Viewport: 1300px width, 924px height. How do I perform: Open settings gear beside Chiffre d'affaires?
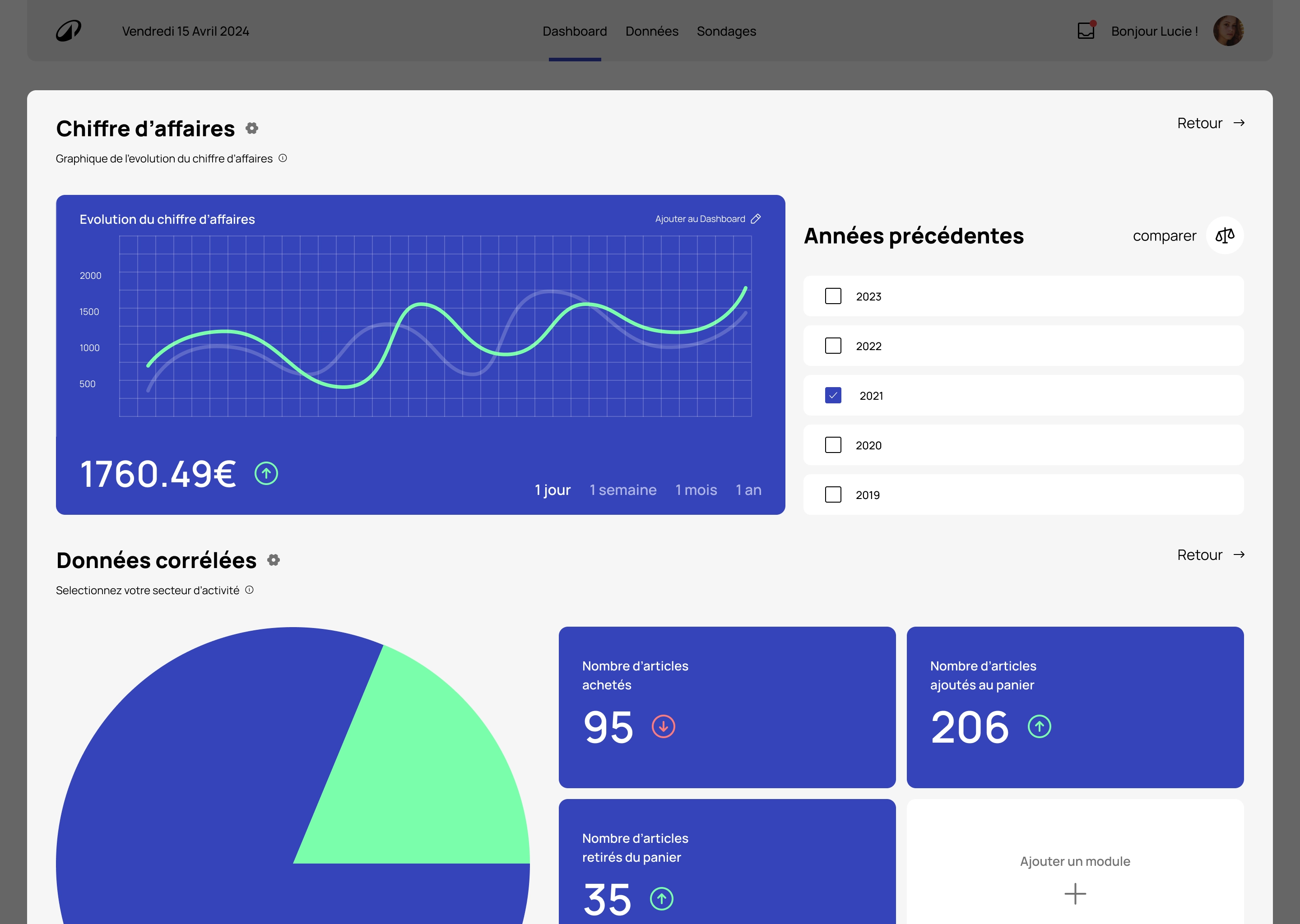tap(251, 128)
